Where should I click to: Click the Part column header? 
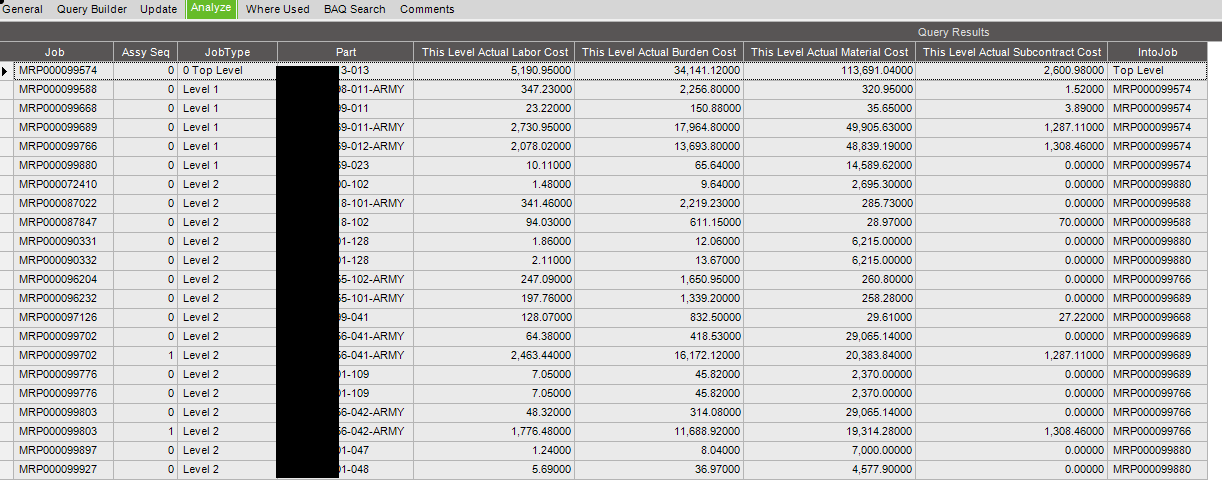(x=346, y=52)
